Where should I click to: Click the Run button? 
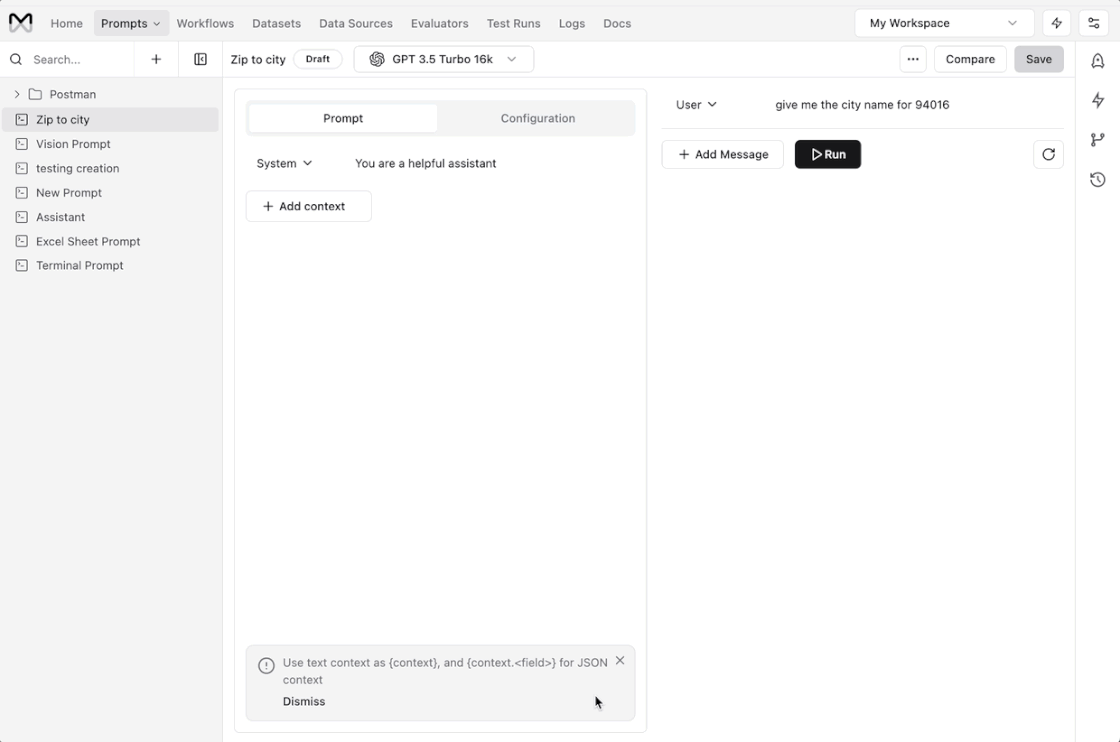(x=828, y=154)
